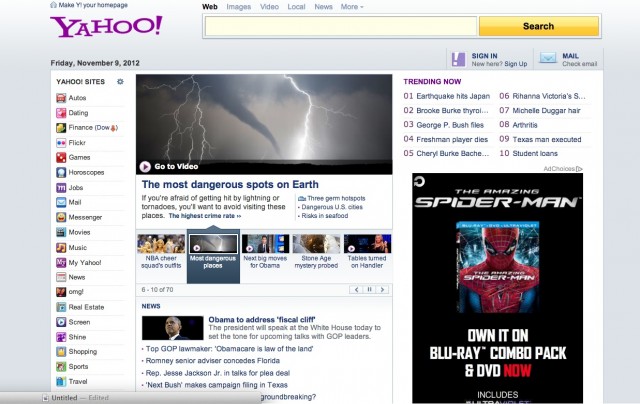This screenshot has height=404, width=640.
Task: Open trending topic Student loans
Action: click(535, 153)
